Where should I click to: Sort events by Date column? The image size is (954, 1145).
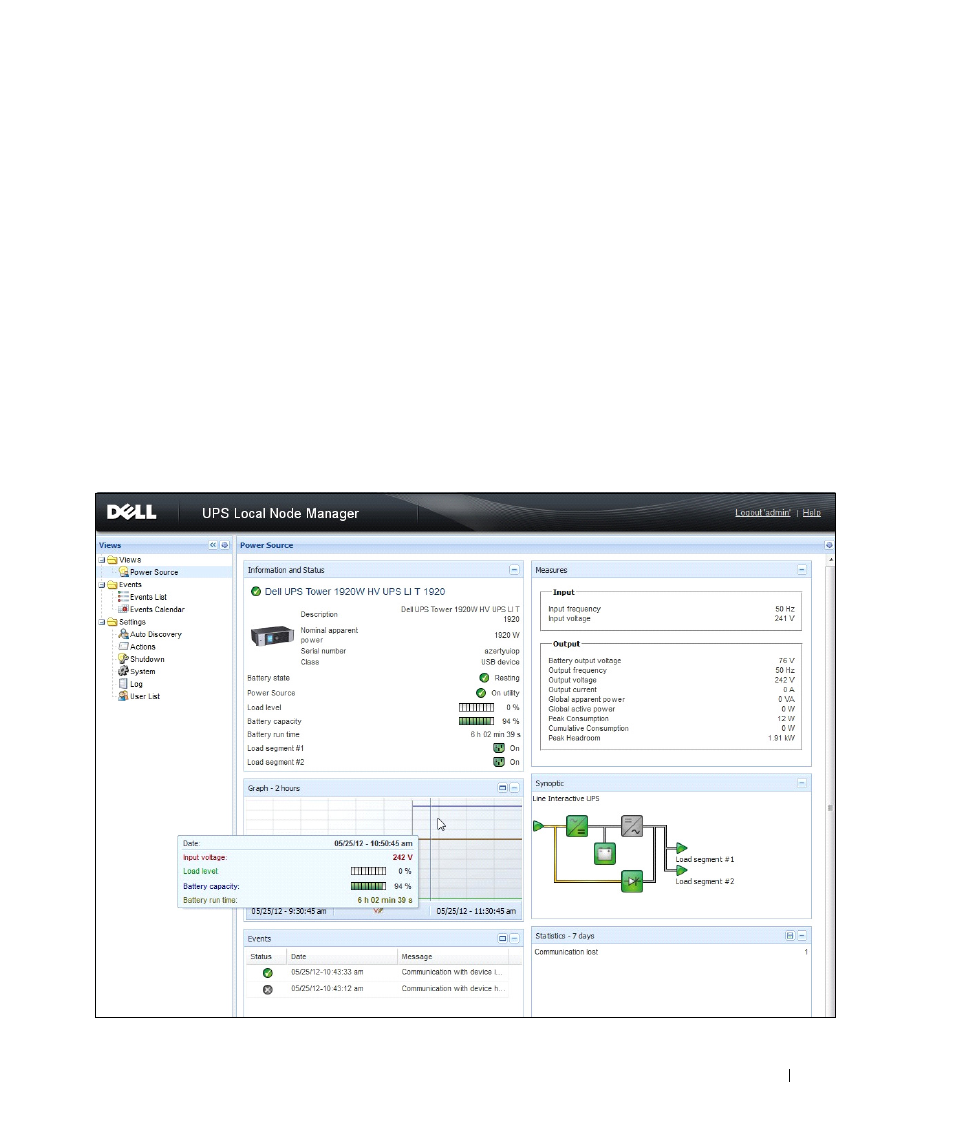point(341,957)
